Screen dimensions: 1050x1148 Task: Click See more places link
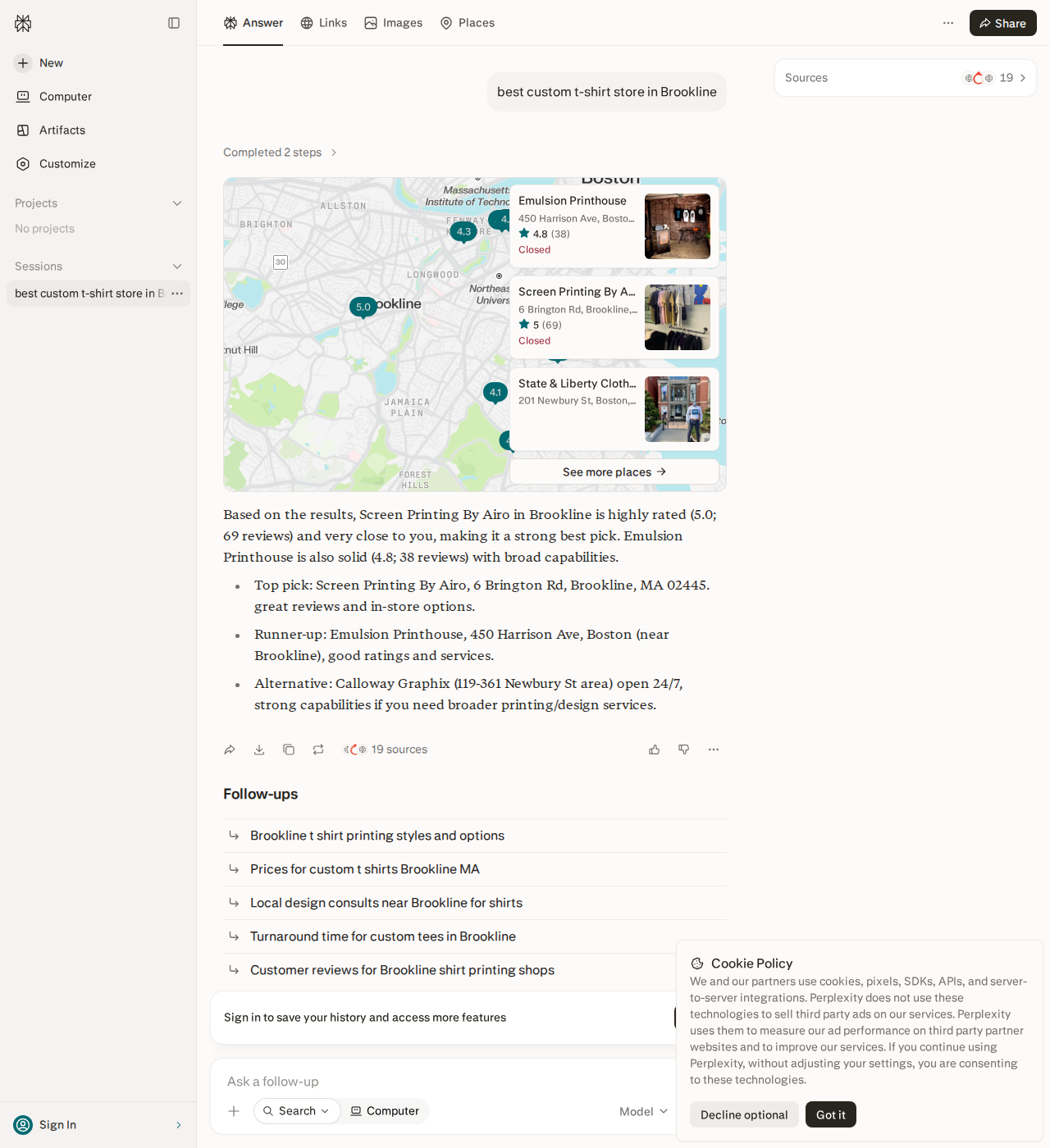pyautogui.click(x=614, y=471)
